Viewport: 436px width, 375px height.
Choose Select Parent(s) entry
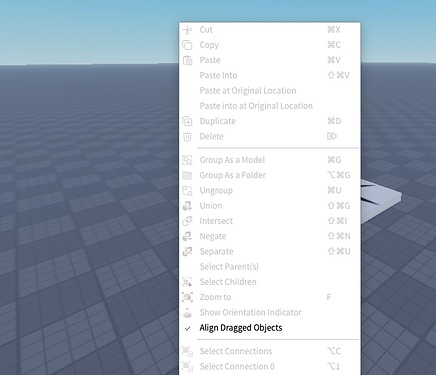pyautogui.click(x=270, y=267)
